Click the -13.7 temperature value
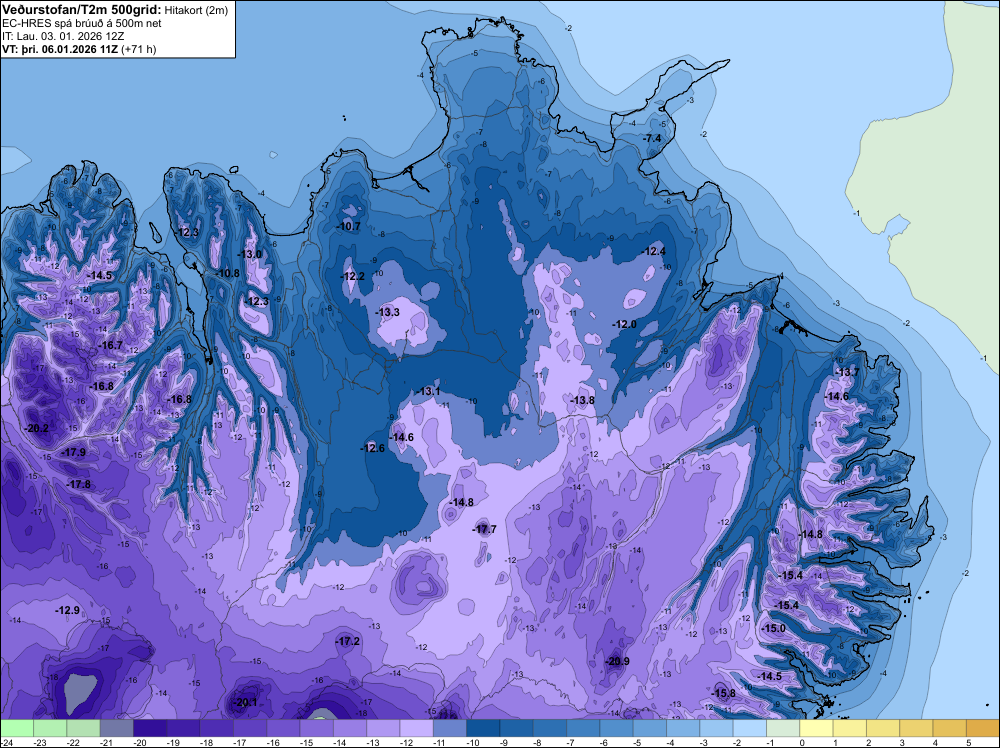 coord(848,372)
